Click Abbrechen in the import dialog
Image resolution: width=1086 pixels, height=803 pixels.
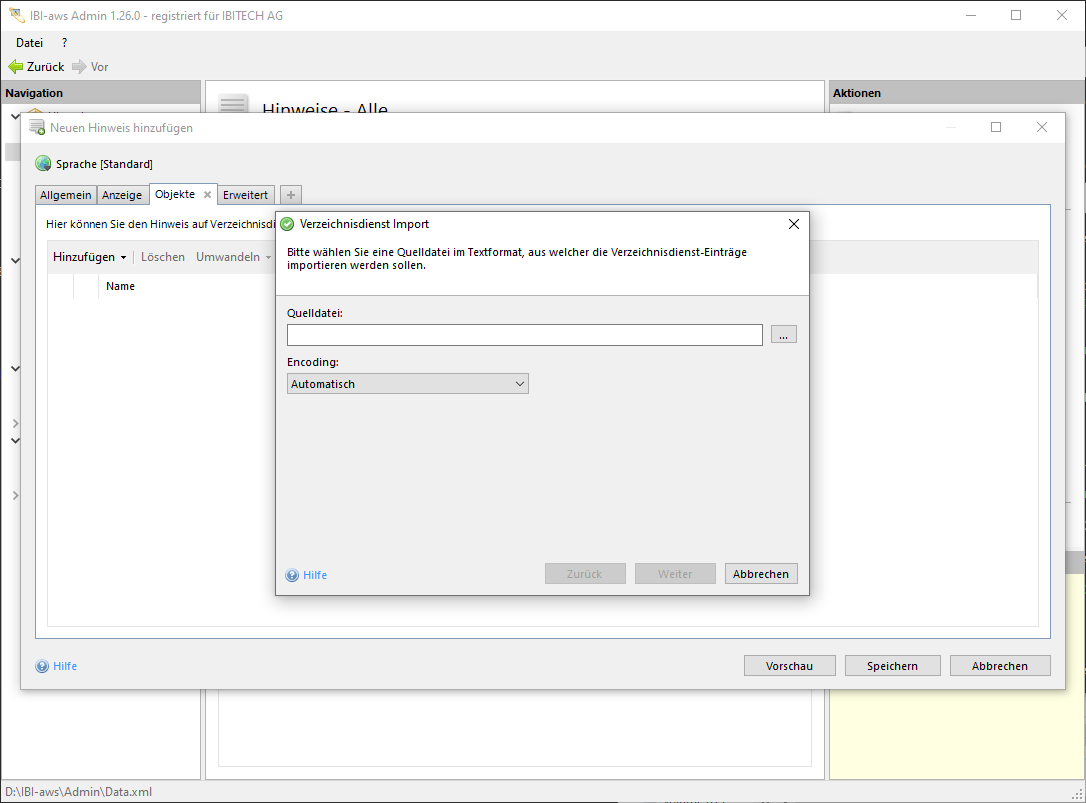[760, 574]
